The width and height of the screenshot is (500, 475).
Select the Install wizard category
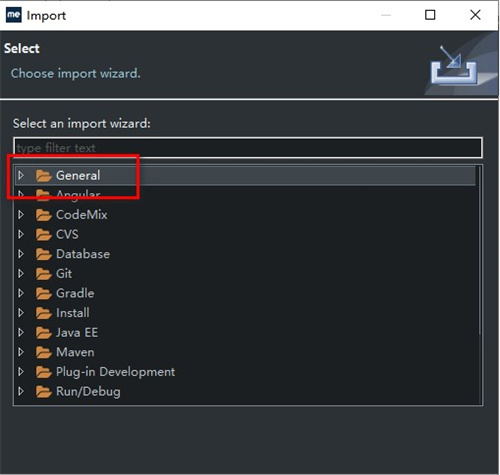coord(73,313)
